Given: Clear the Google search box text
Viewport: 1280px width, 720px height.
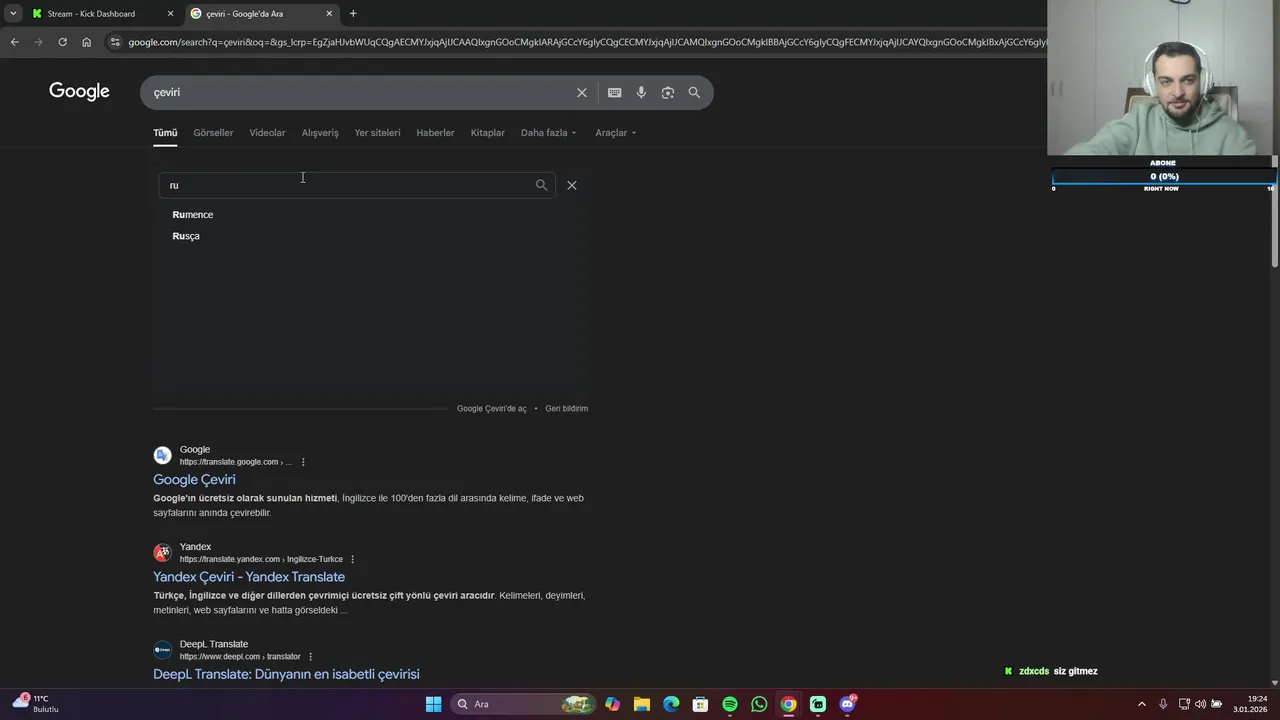Looking at the screenshot, I should click(582, 92).
